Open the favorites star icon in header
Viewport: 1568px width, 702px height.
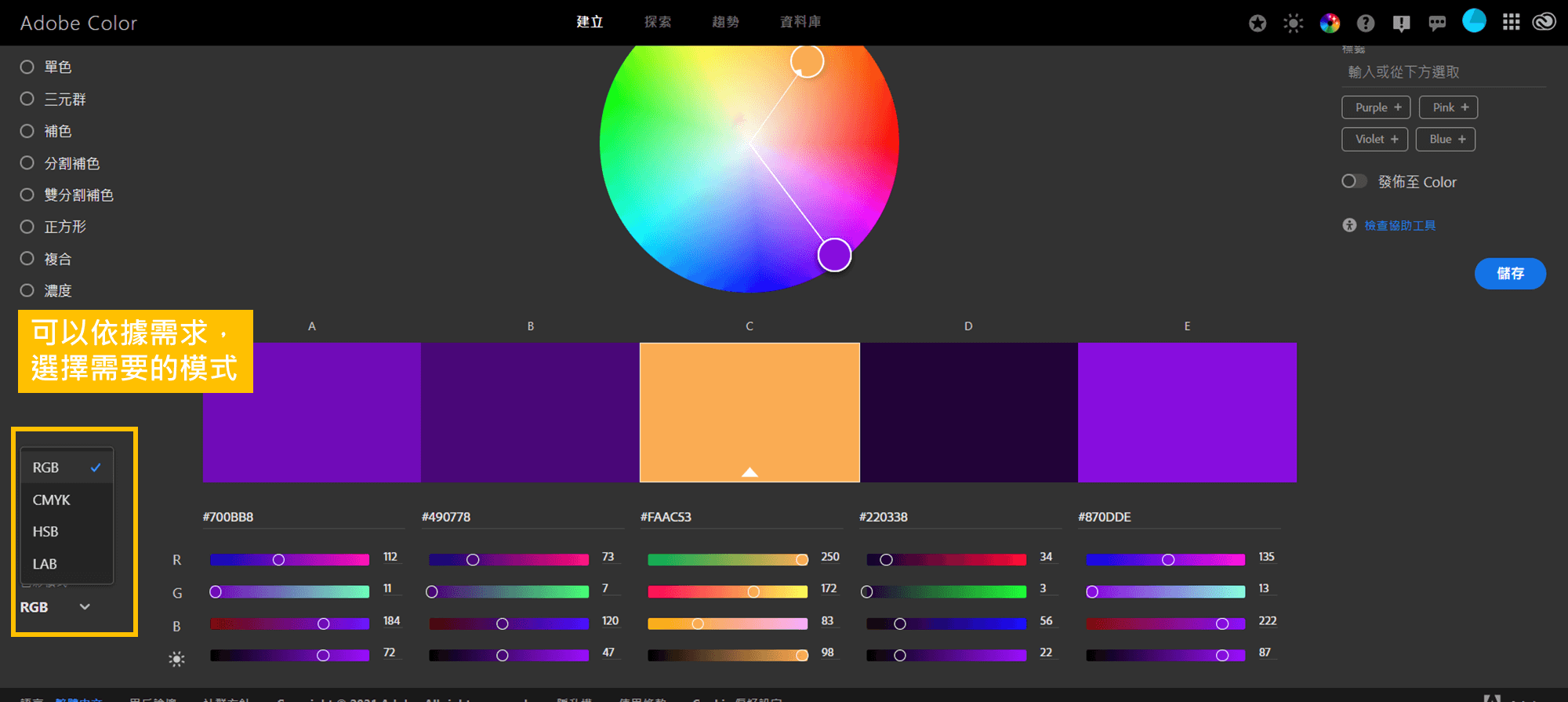(1258, 24)
